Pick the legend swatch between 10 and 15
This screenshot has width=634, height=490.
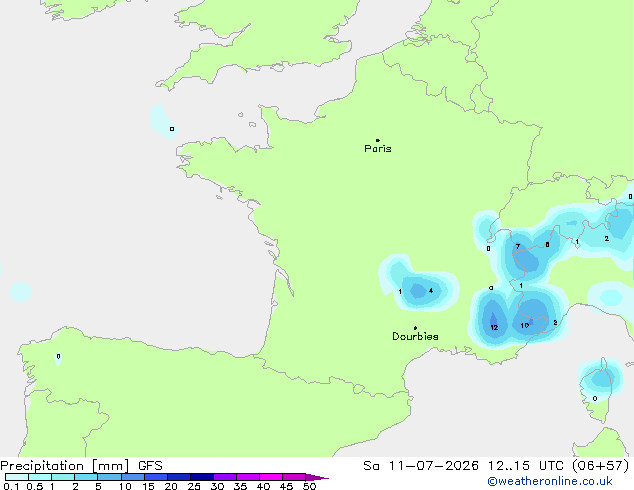(133, 477)
